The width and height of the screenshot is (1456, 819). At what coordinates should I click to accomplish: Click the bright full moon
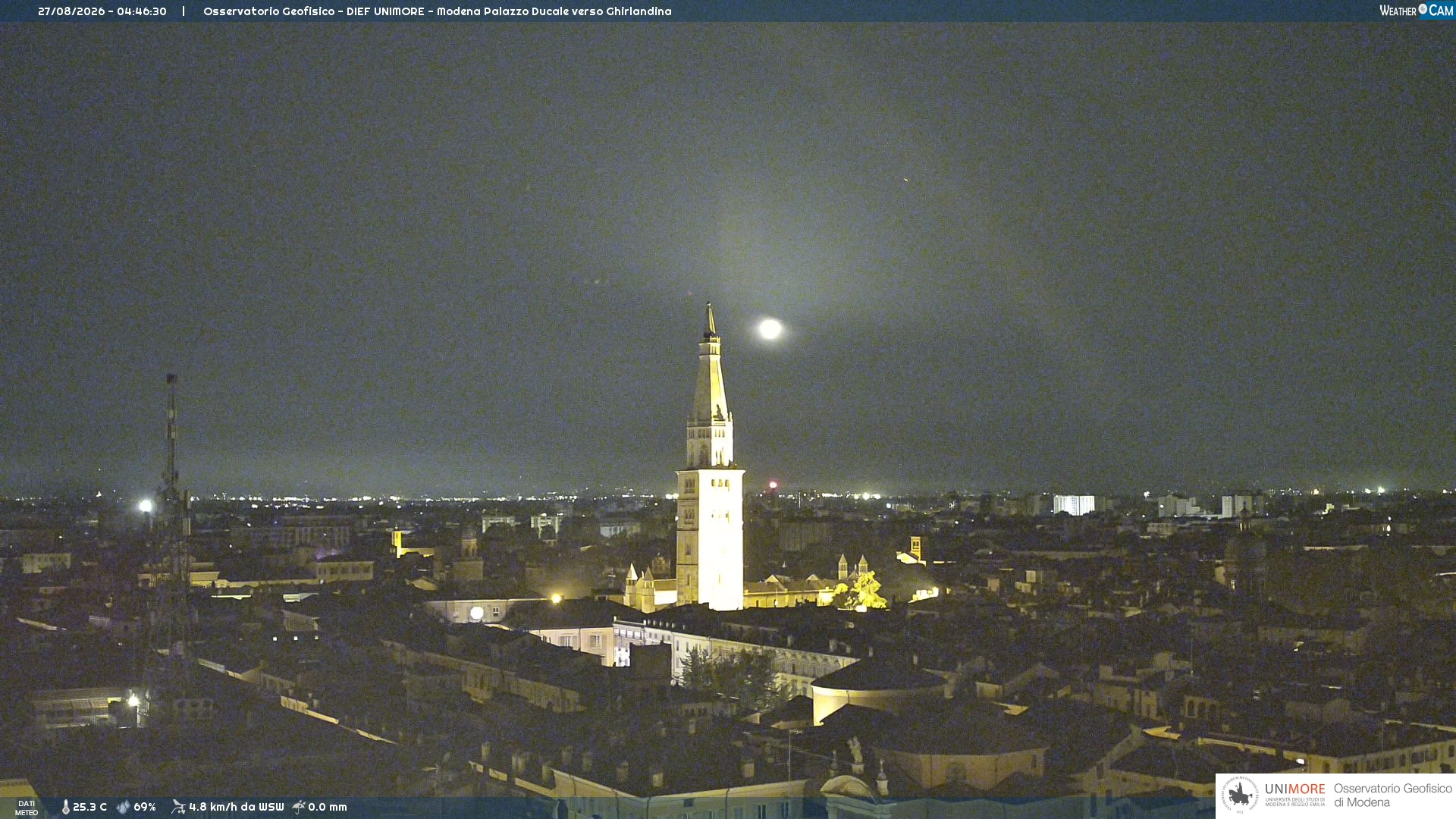click(x=770, y=329)
